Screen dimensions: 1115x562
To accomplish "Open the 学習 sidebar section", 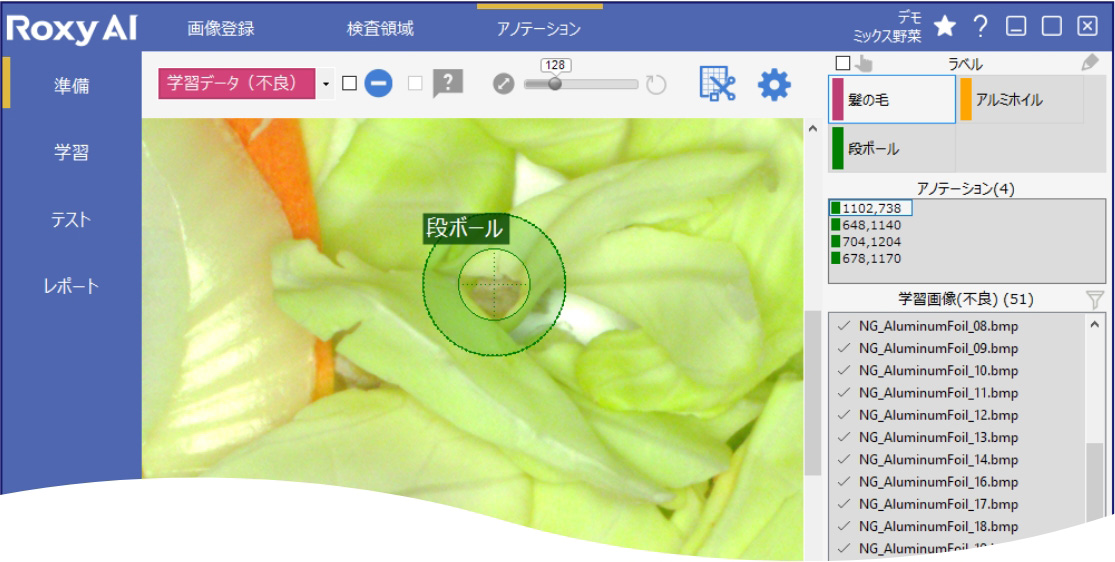I will (x=72, y=152).
